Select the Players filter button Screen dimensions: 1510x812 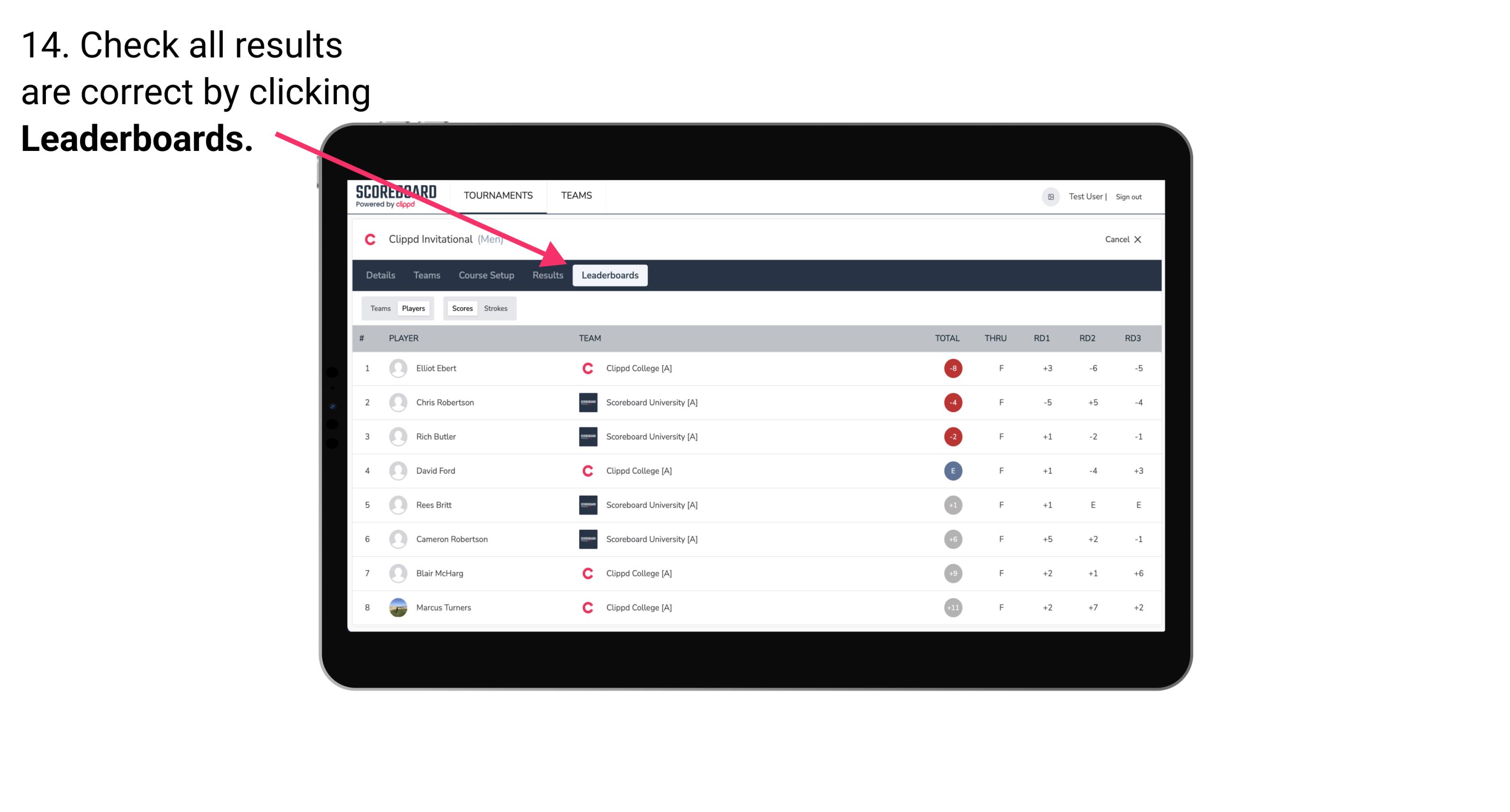[x=412, y=308]
